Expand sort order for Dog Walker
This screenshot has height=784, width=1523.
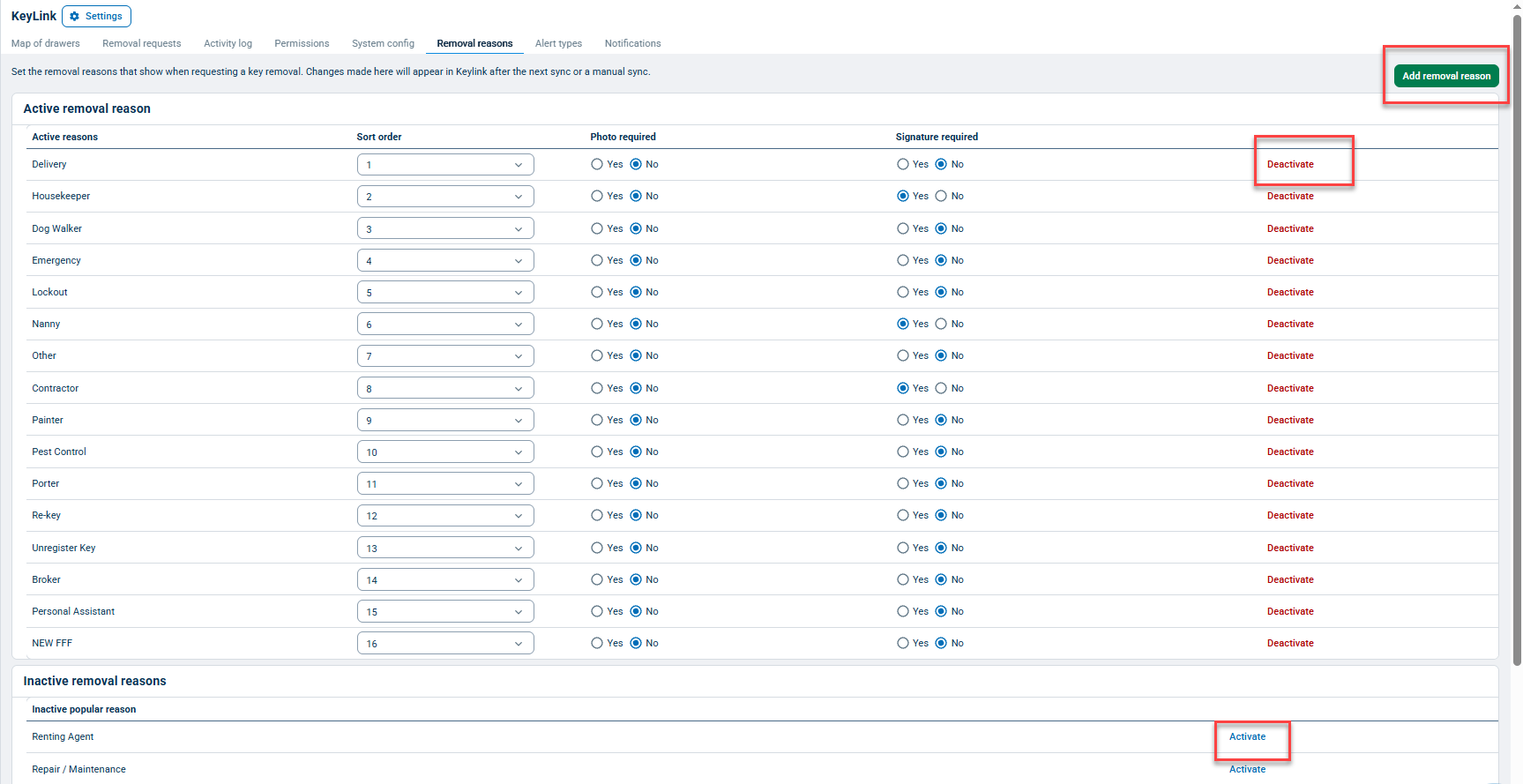click(x=445, y=228)
